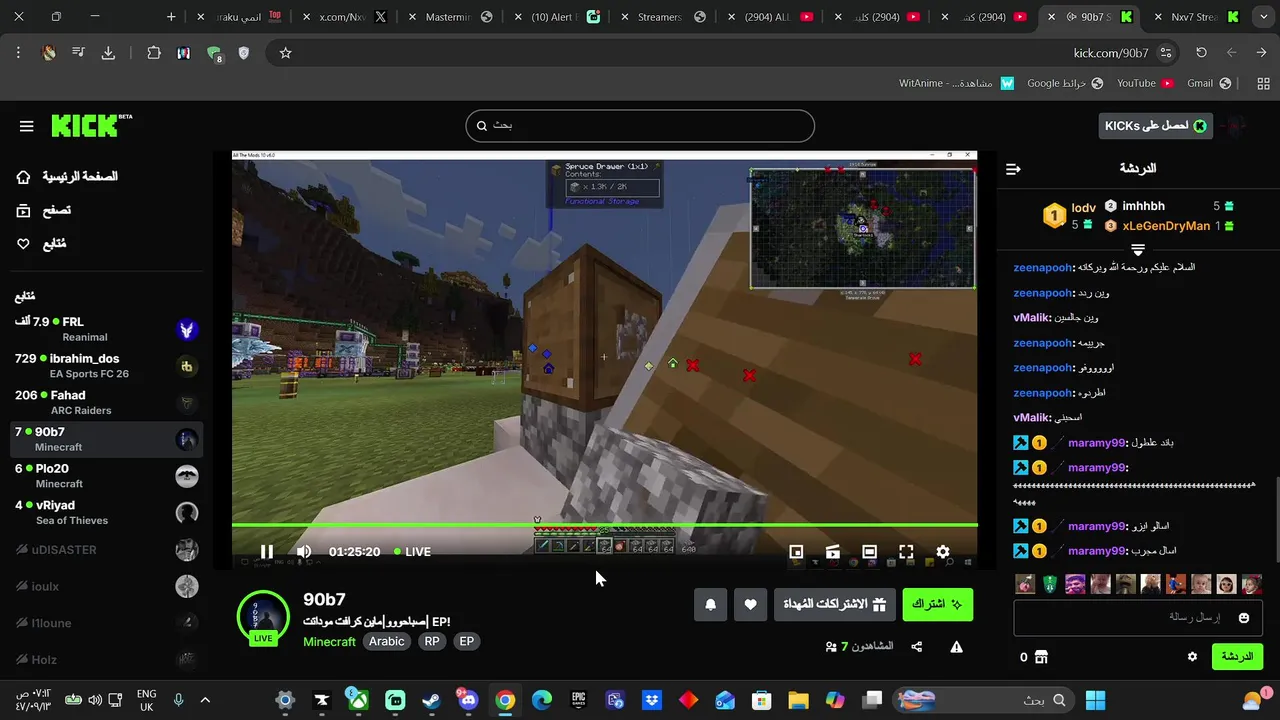Click the green Subscribe button
The height and width of the screenshot is (720, 1280).
(937, 604)
